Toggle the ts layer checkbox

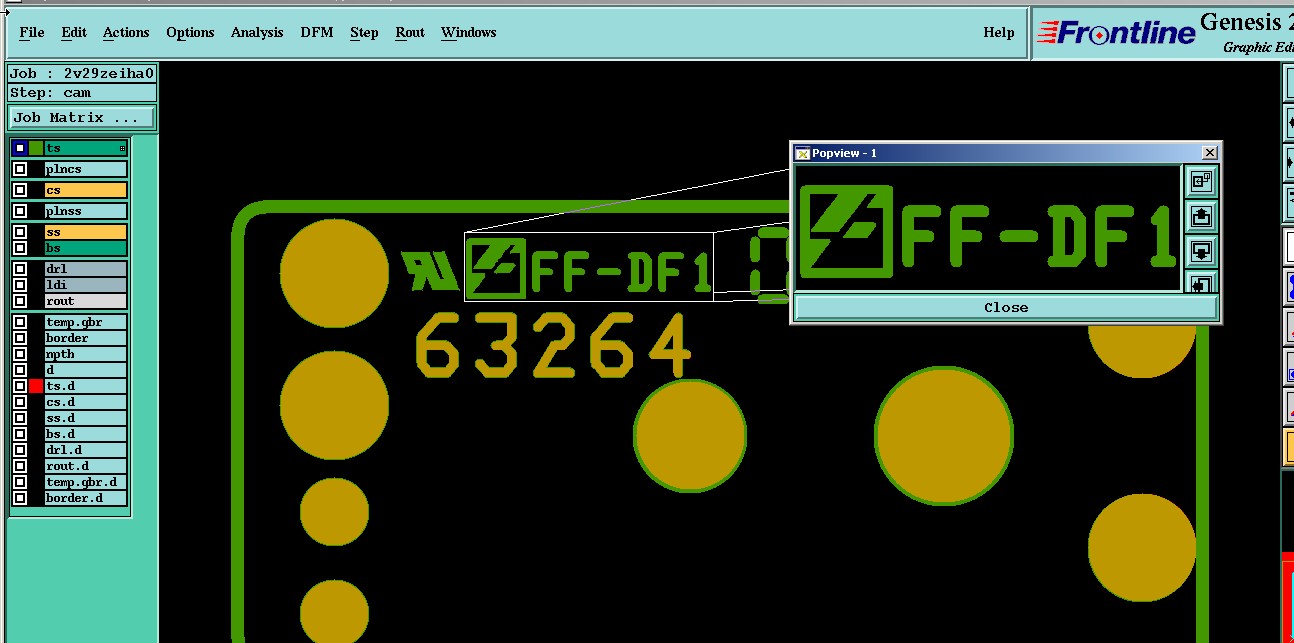(x=20, y=148)
